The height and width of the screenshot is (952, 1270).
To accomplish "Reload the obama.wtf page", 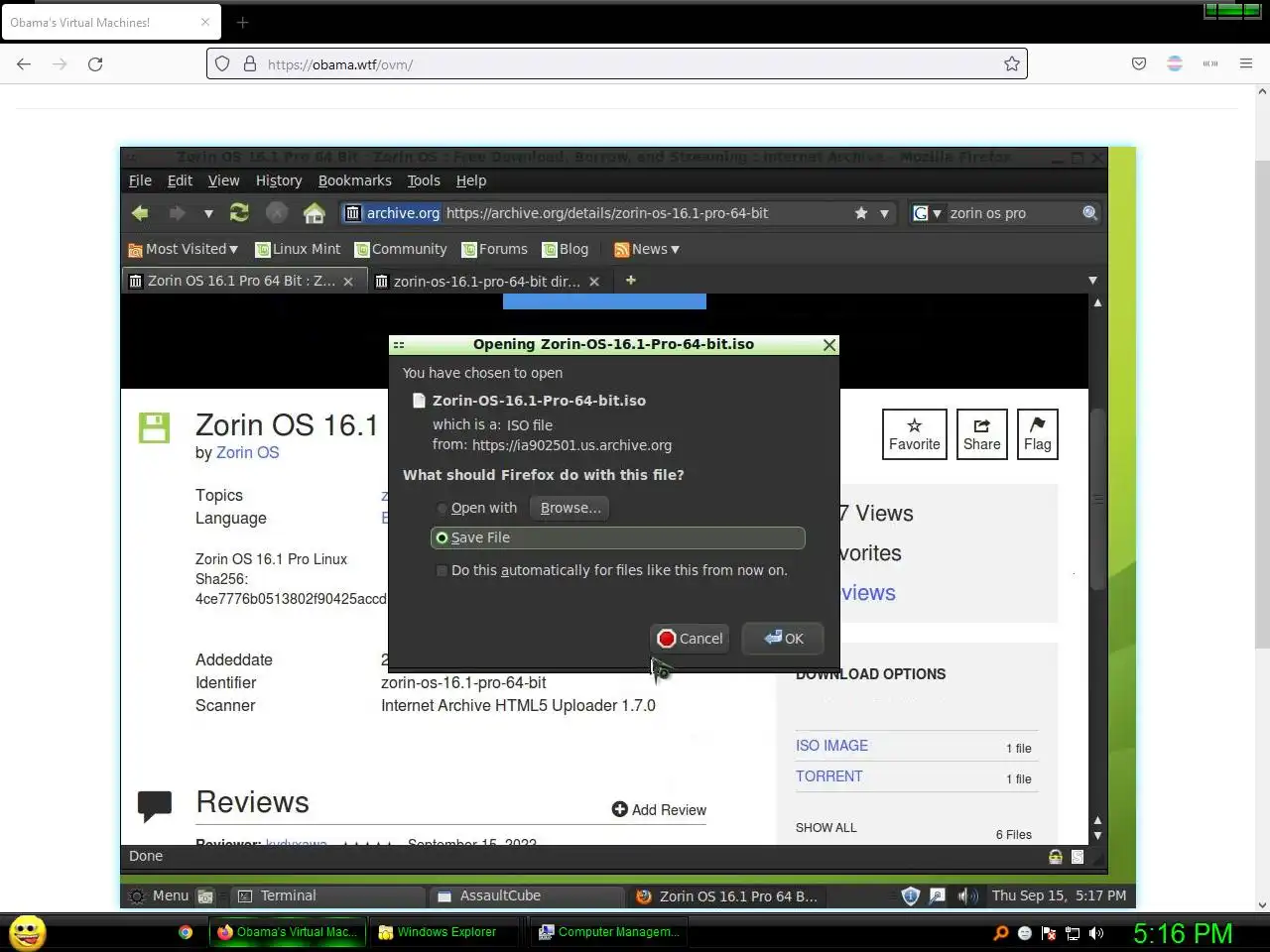I will 95,63.
